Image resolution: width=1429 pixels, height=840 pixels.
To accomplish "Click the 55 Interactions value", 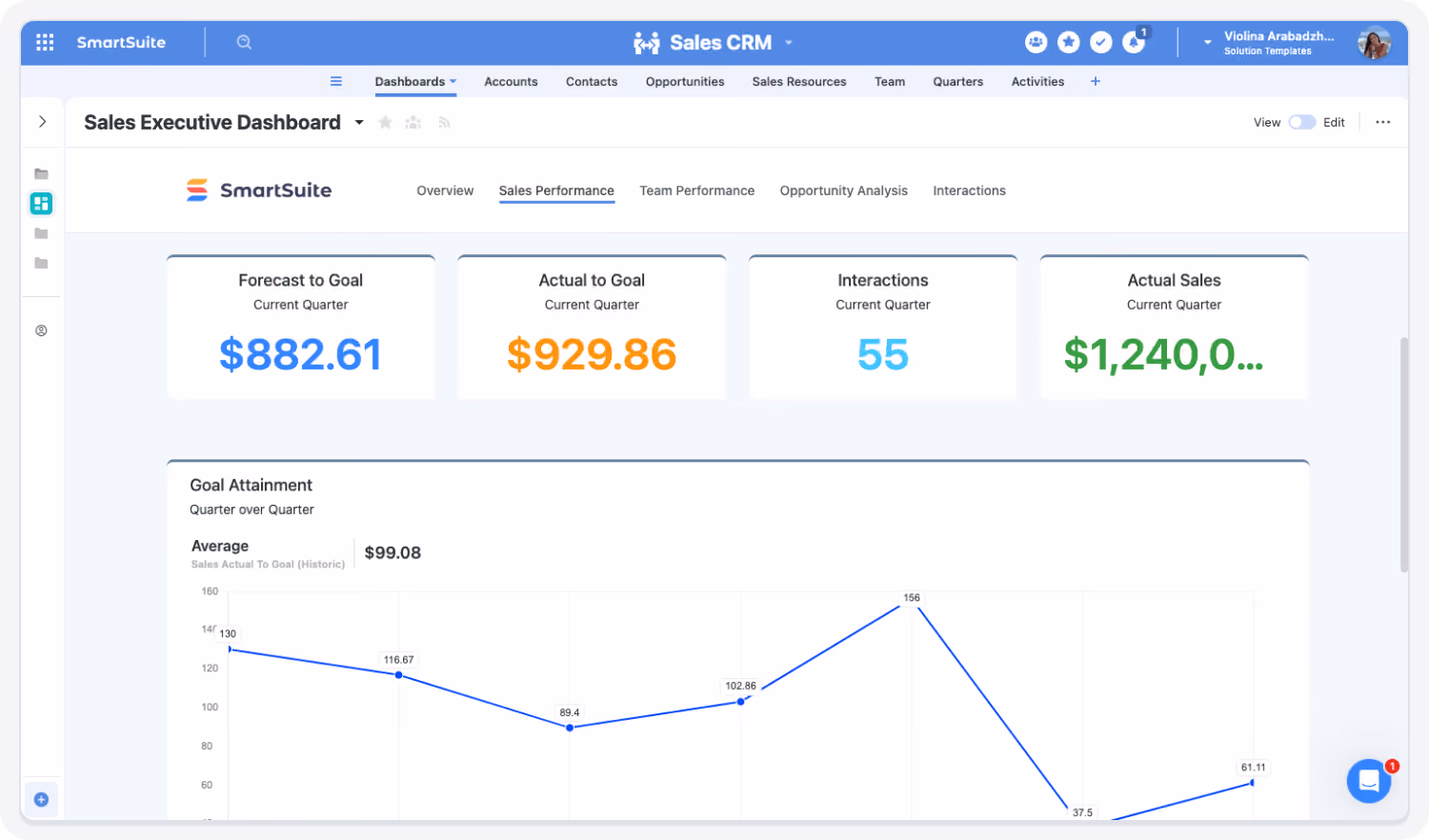I will (x=883, y=354).
